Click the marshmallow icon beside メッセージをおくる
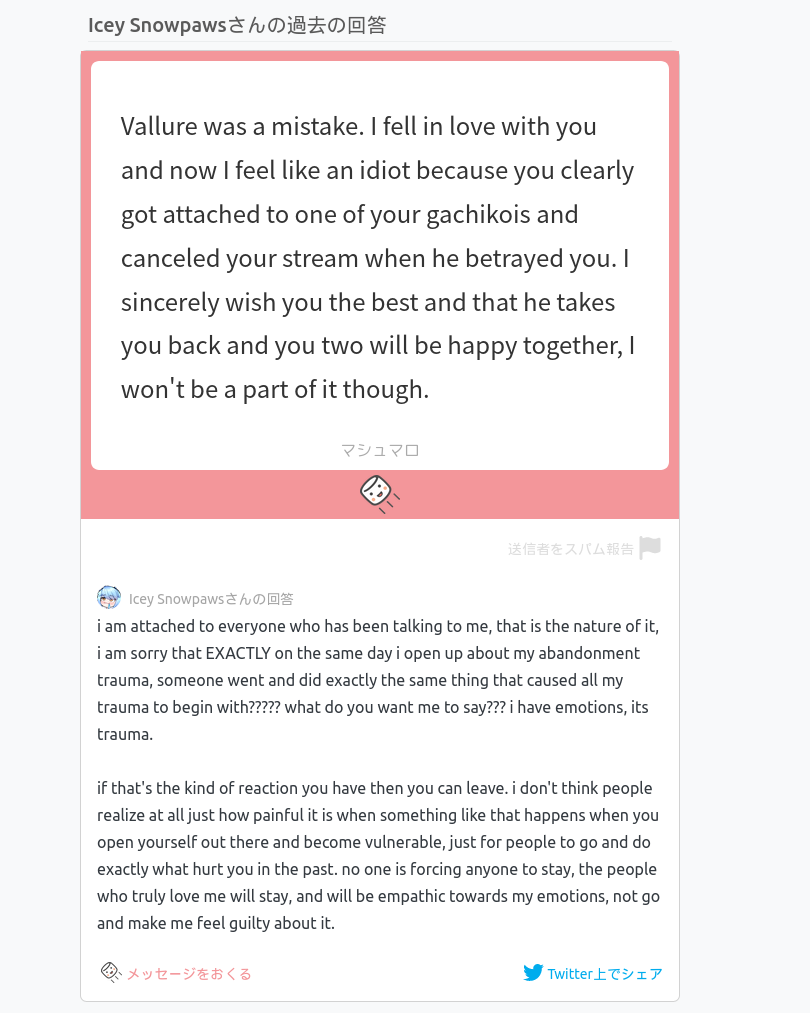Viewport: 810px width, 1013px height. pyautogui.click(x=110, y=972)
